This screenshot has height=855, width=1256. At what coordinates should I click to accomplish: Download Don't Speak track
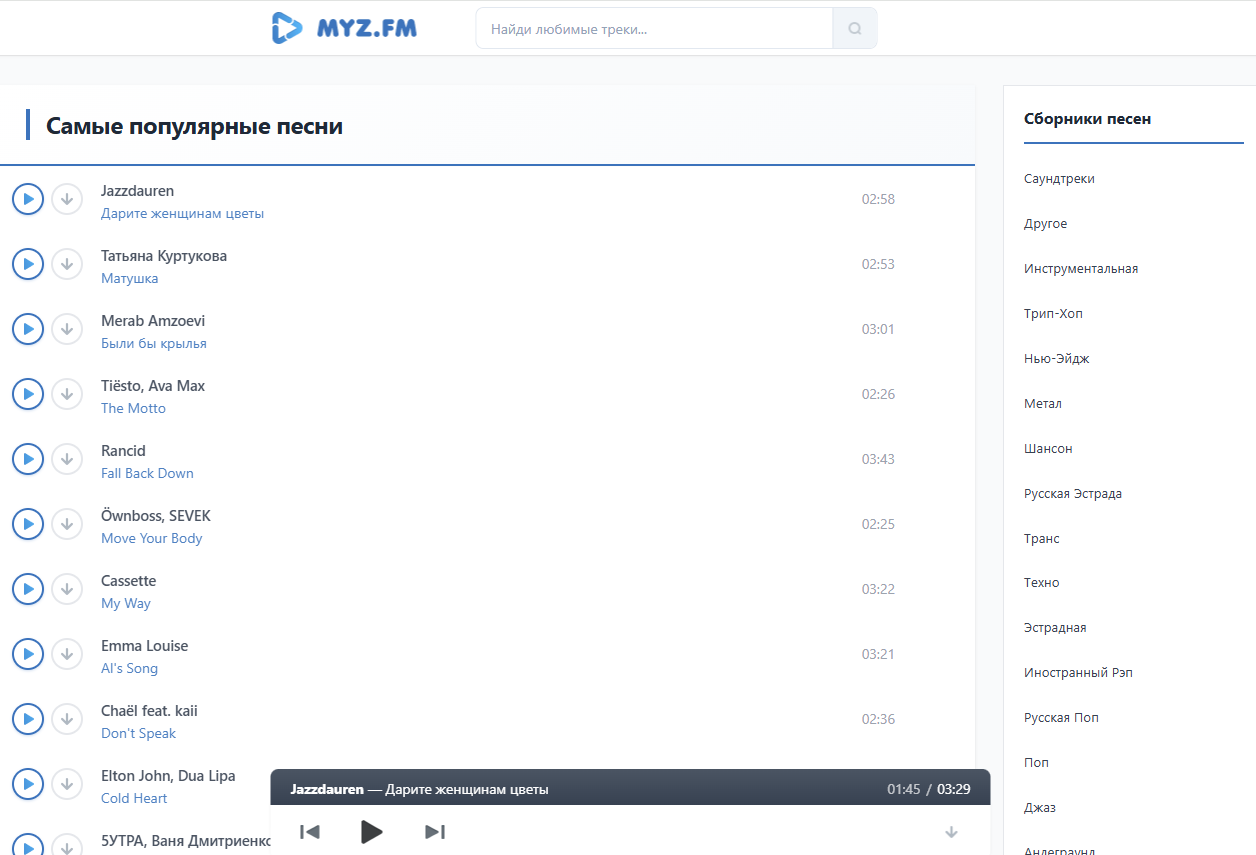coord(67,719)
